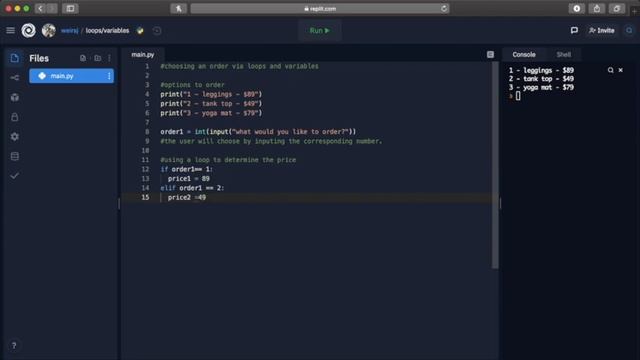Switch to the Shell tab
The height and width of the screenshot is (360, 640).
tap(563, 54)
